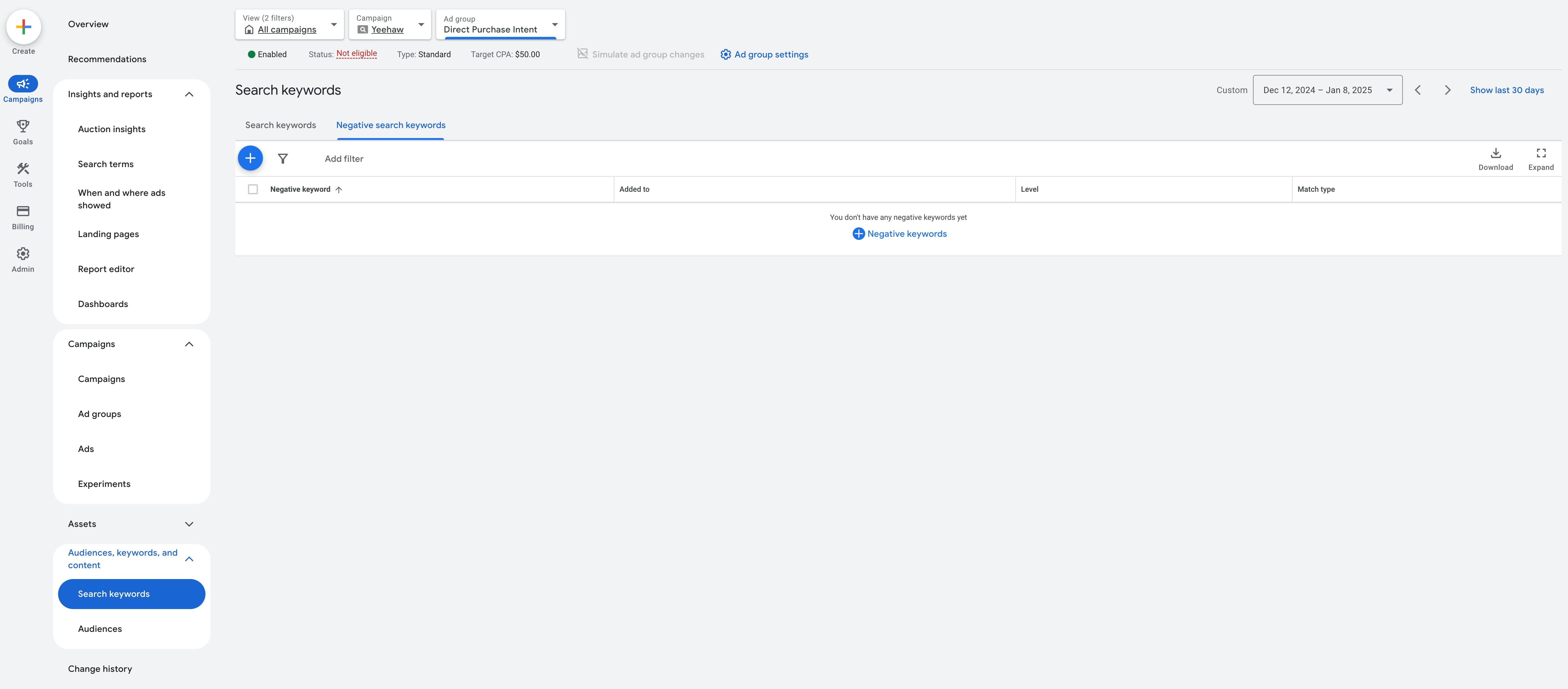Screen dimensions: 1568x689
Task: Click Show last 30 days link
Action: pos(1506,90)
